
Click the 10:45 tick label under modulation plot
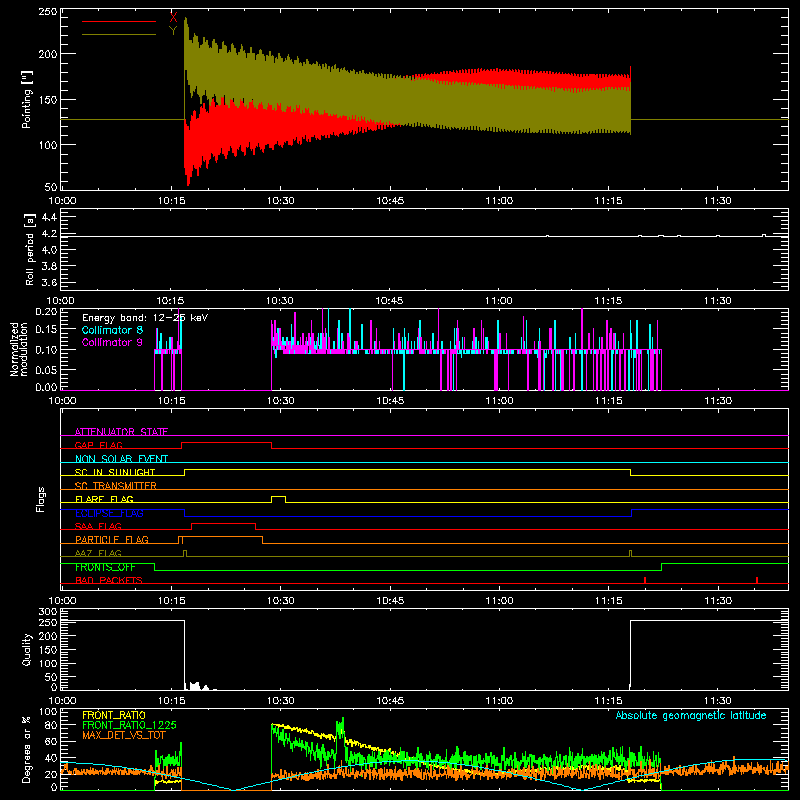click(x=390, y=401)
